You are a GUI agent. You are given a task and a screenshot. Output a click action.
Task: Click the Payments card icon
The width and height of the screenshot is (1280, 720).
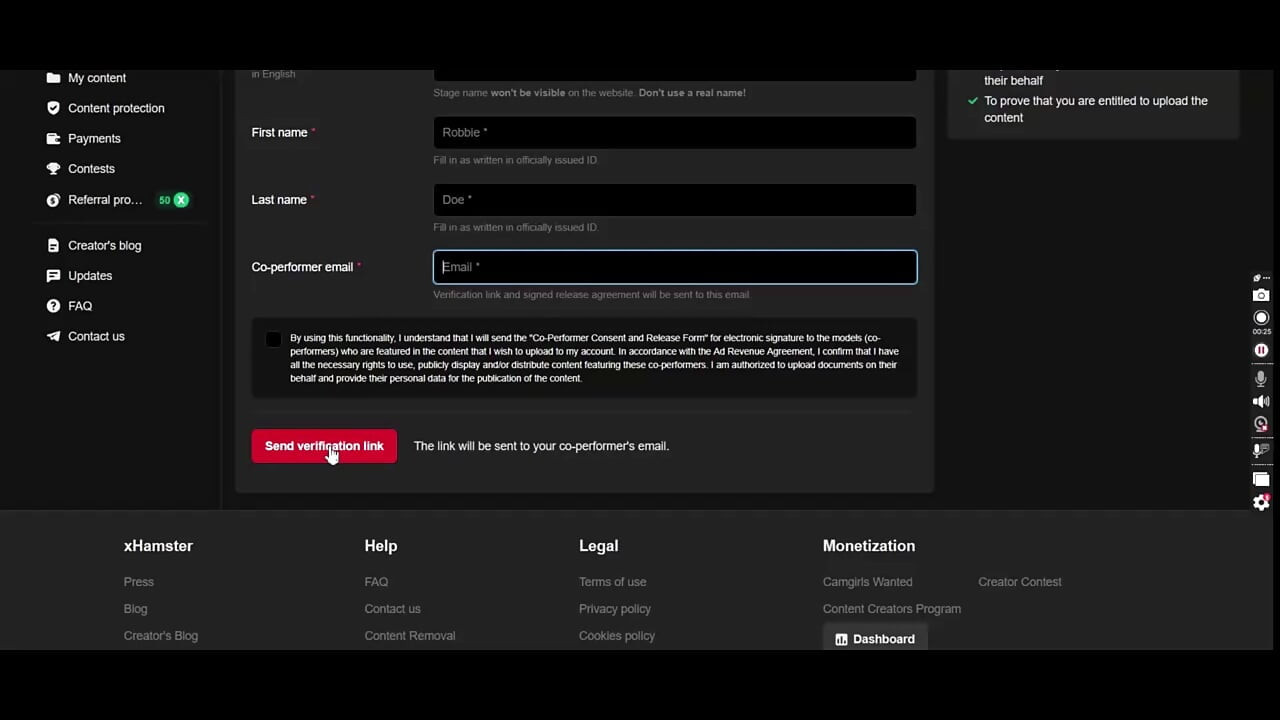pyautogui.click(x=53, y=139)
